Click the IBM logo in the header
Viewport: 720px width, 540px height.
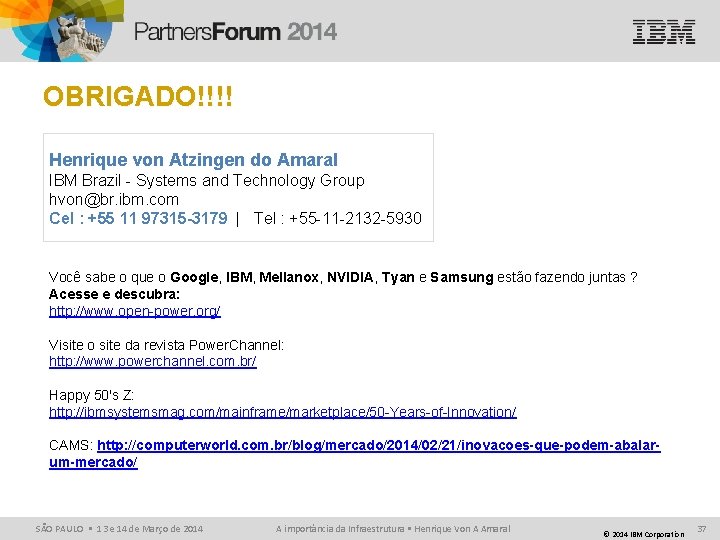coord(664,32)
